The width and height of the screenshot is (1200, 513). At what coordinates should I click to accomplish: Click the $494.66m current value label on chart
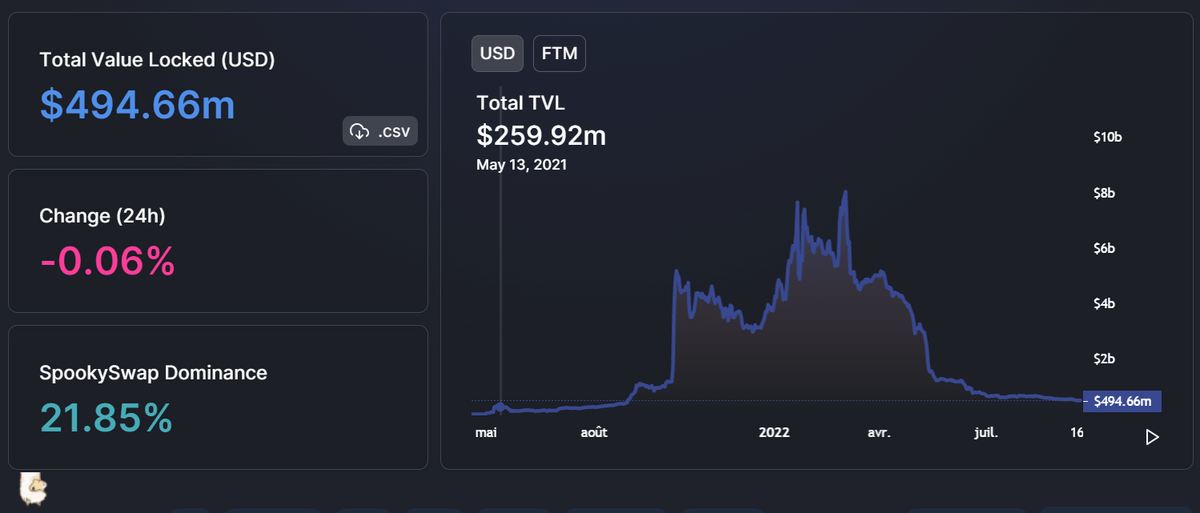[x=1122, y=401]
